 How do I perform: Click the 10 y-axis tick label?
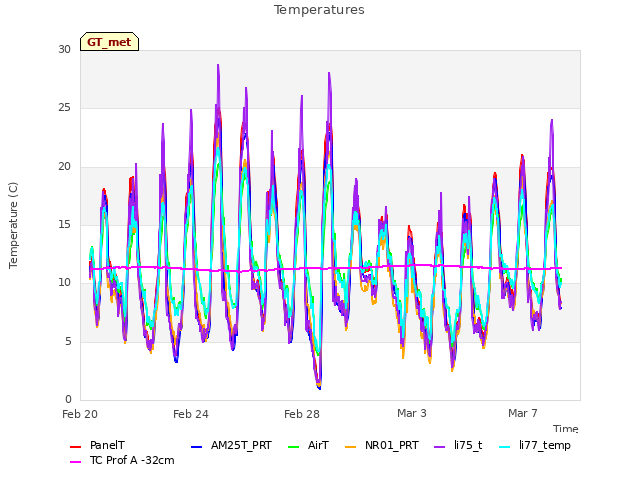pyautogui.click(x=64, y=282)
